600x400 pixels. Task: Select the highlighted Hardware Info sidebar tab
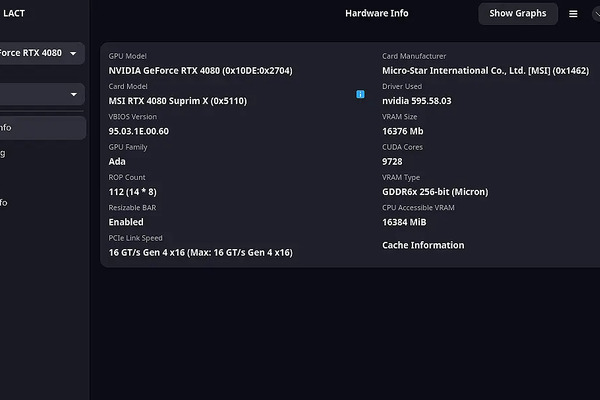pyautogui.click(x=40, y=128)
